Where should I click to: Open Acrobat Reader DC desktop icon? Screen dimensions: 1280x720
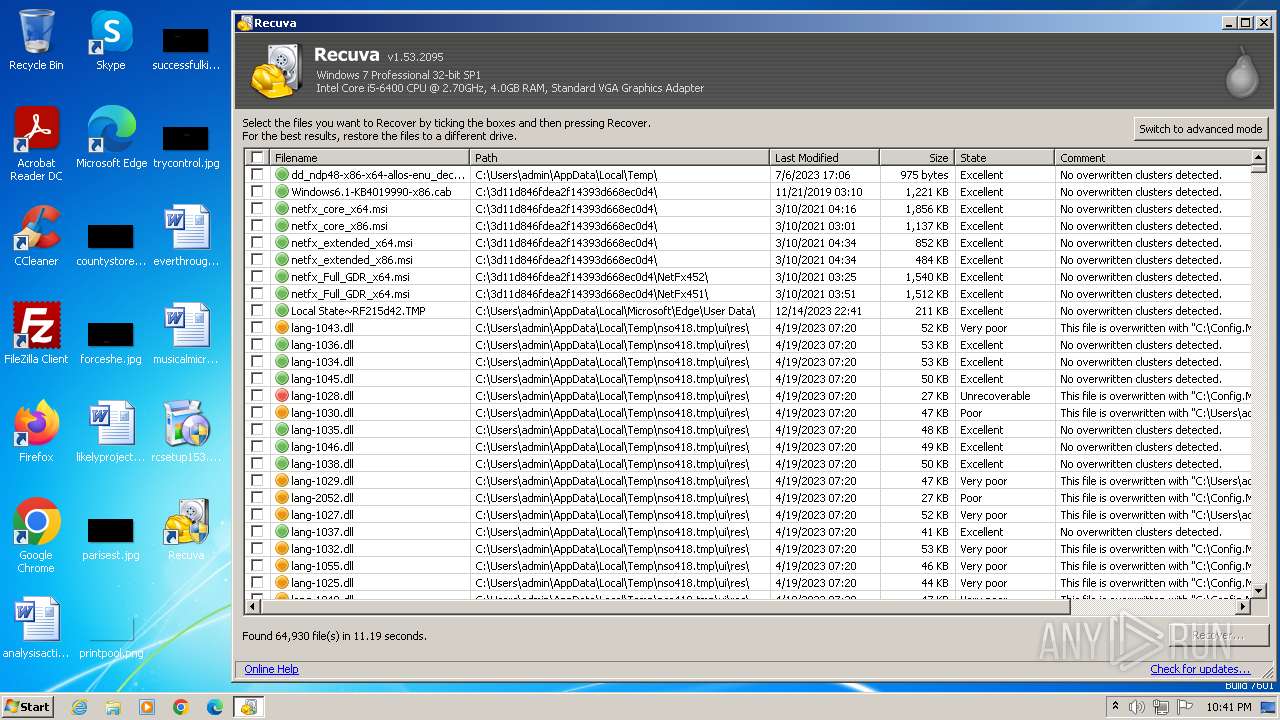[x=36, y=144]
